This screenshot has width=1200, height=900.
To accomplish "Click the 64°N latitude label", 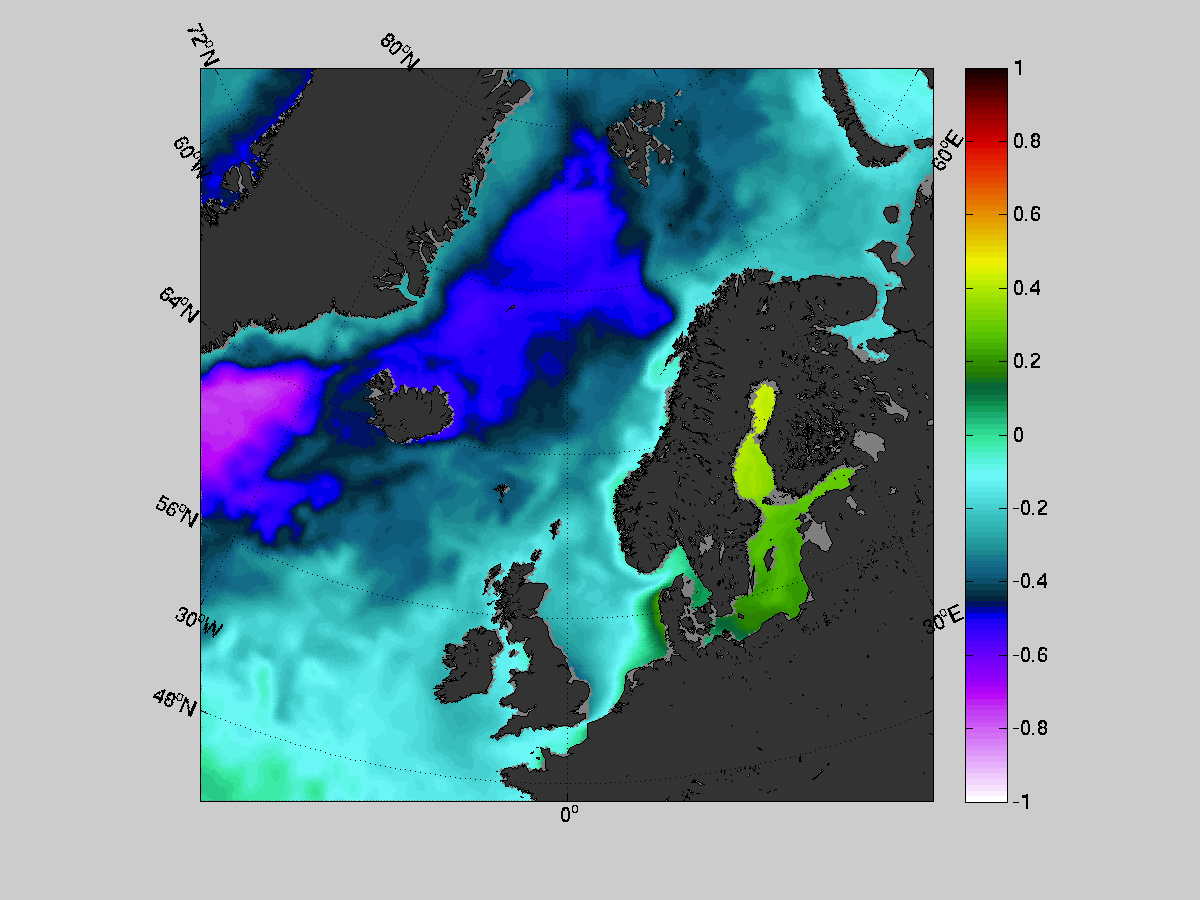I will [179, 304].
